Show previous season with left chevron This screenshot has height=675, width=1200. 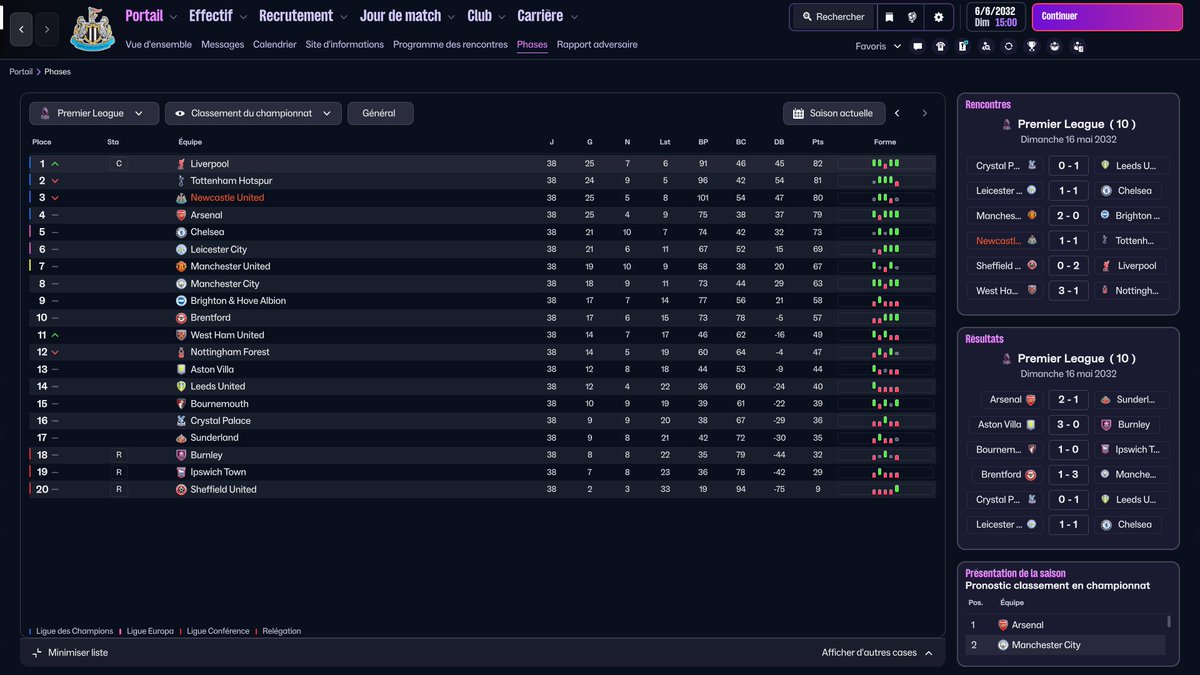[897, 114]
